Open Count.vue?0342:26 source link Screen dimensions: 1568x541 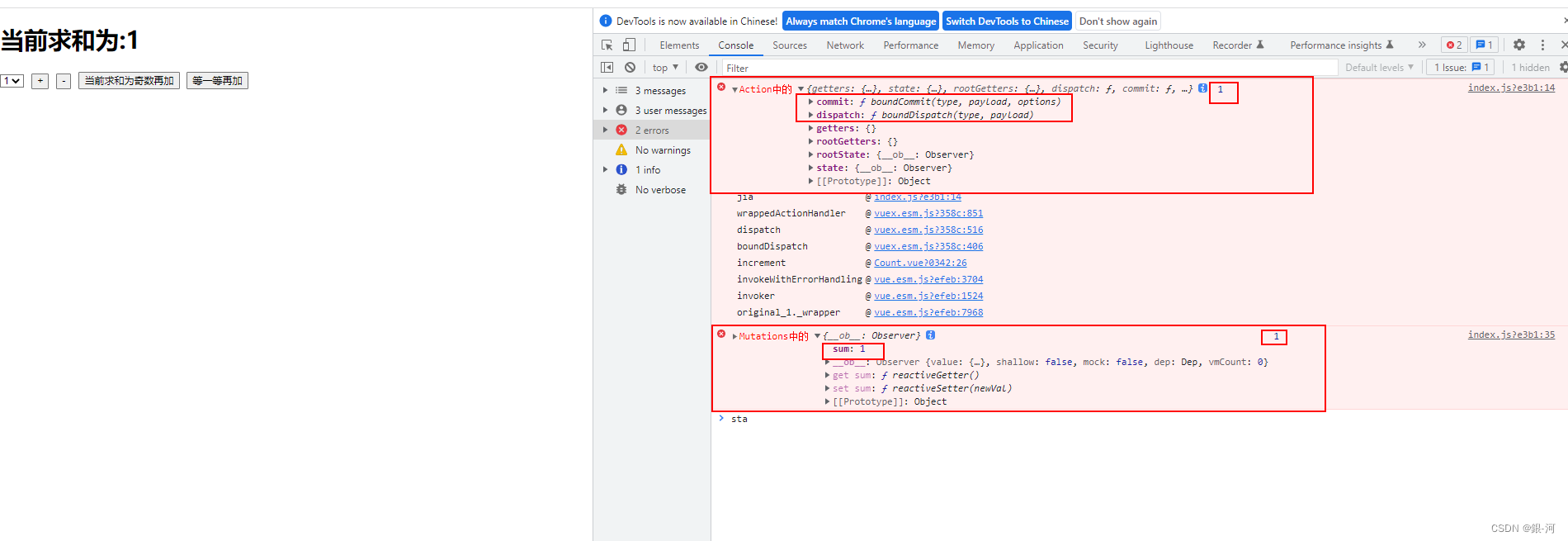920,263
